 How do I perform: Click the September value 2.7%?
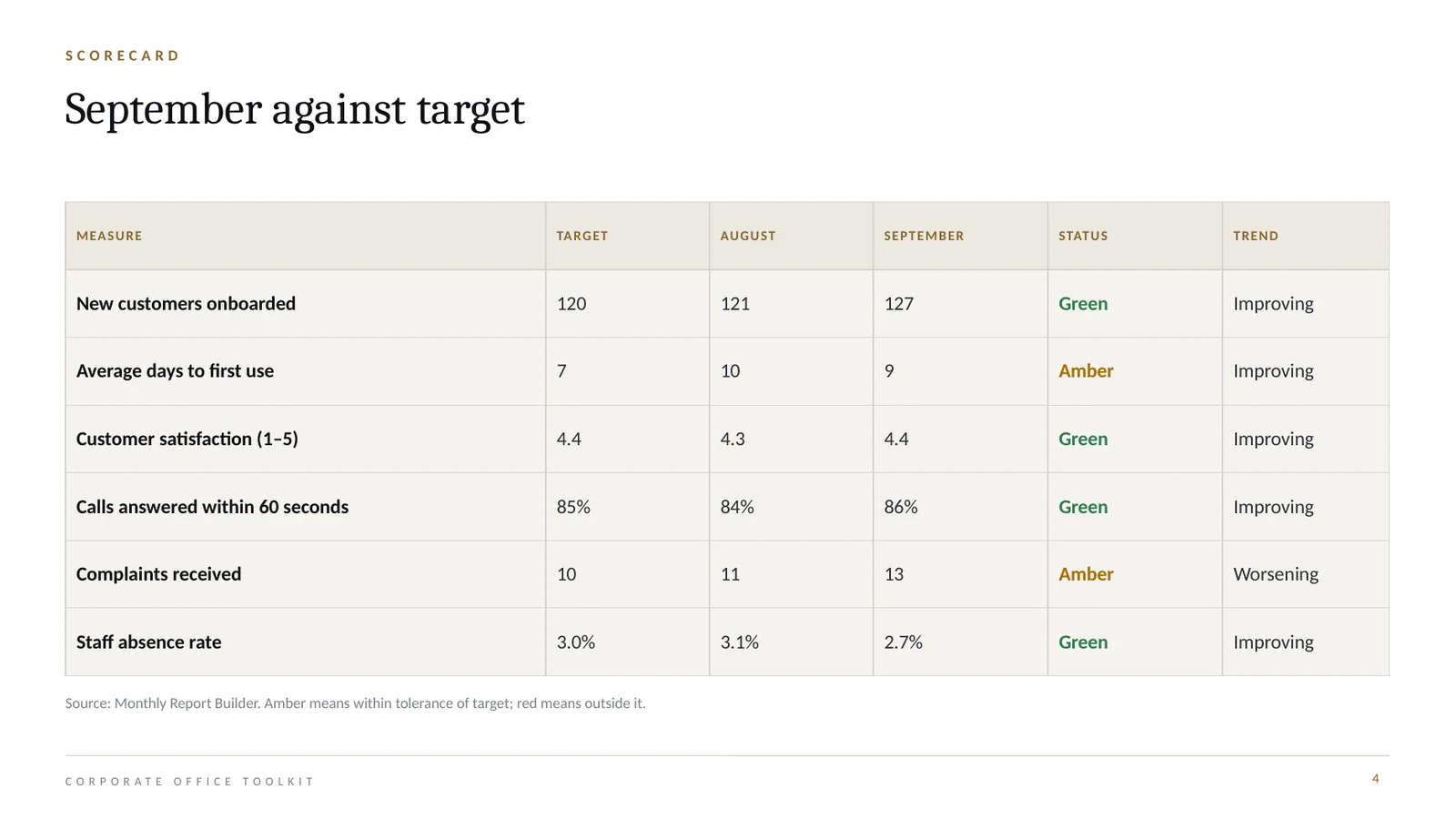(x=904, y=642)
